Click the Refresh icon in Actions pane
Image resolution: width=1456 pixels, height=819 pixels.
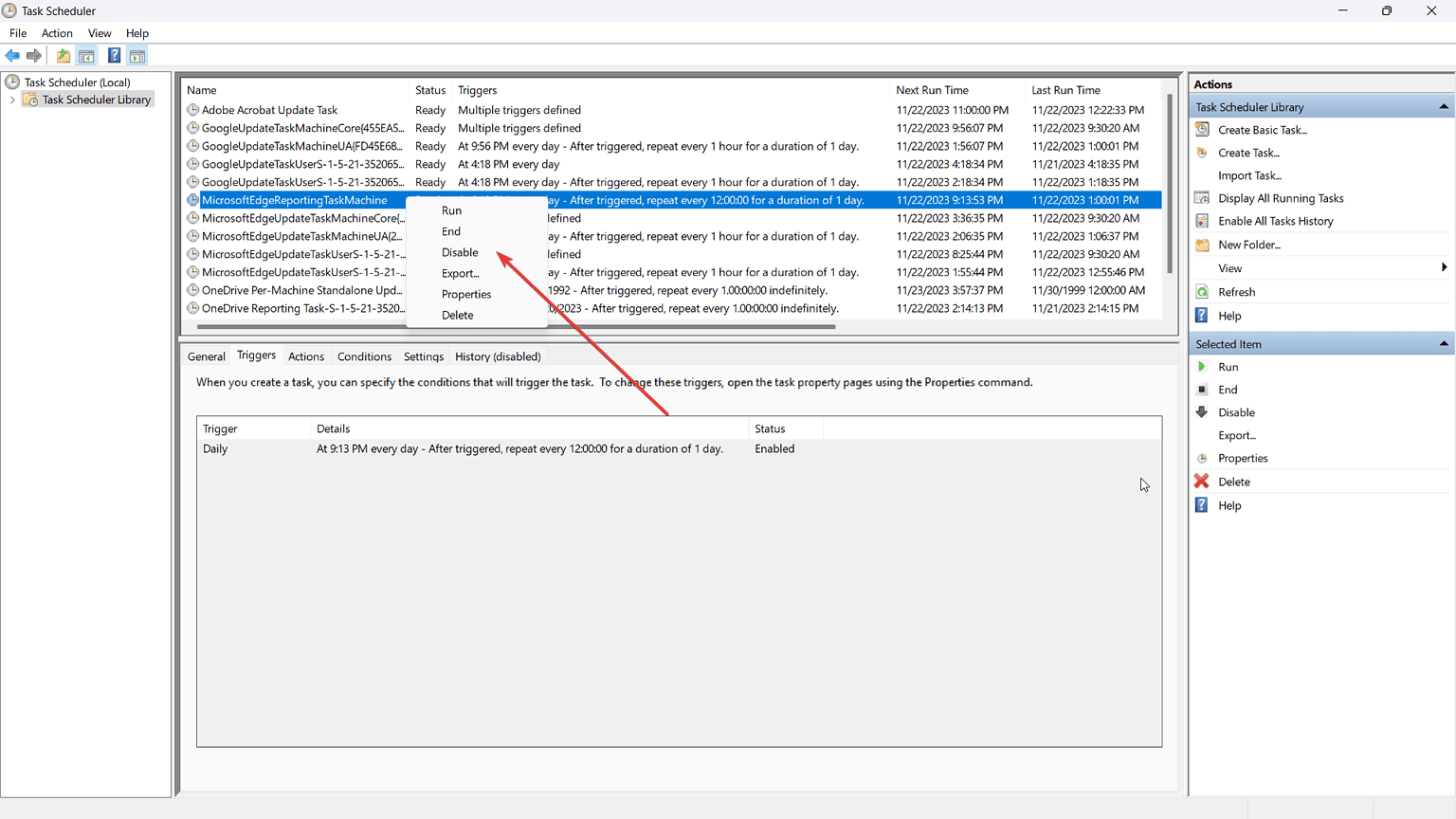point(1202,291)
